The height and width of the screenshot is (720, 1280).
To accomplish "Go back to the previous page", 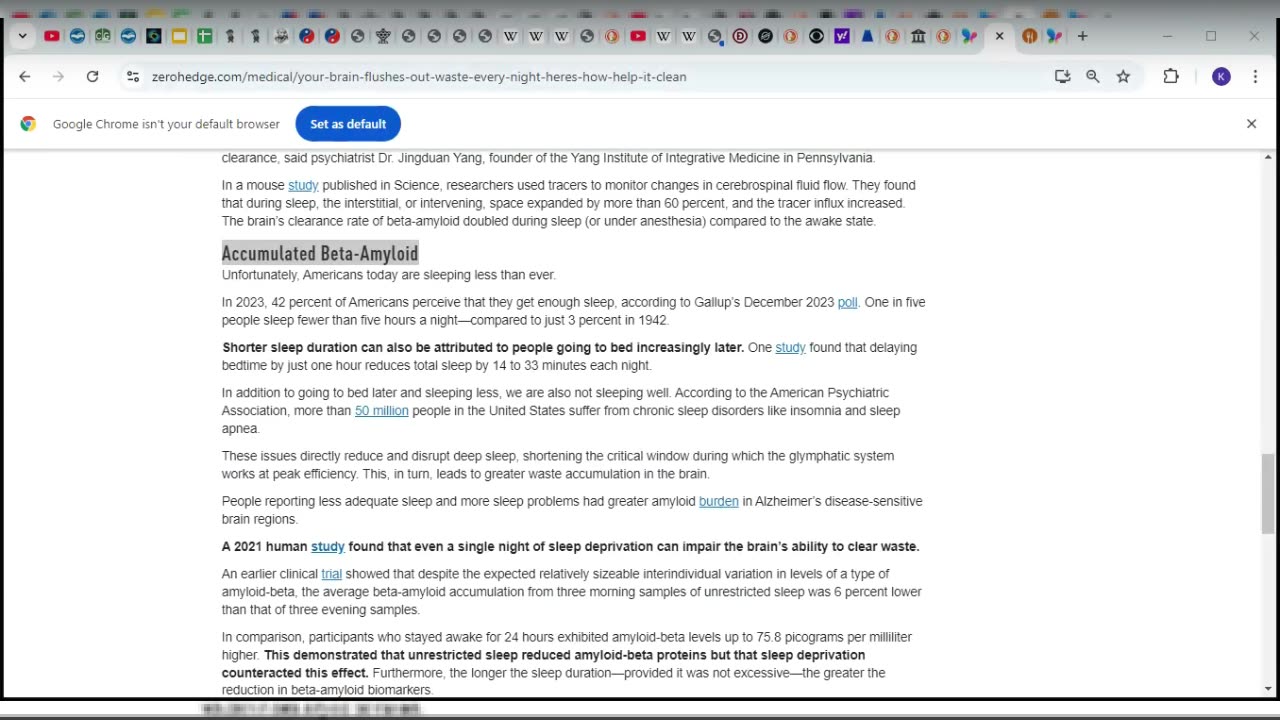I will pos(25,76).
